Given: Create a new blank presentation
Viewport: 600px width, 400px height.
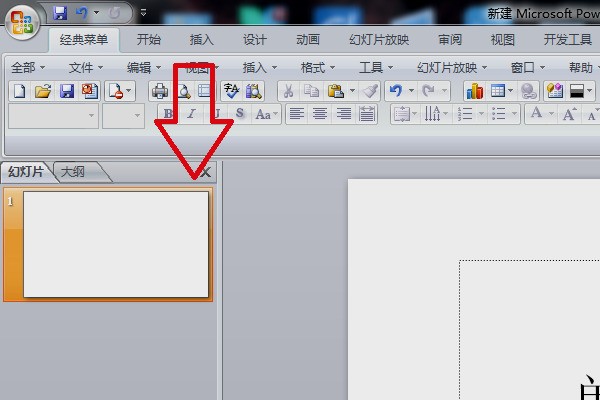Looking at the screenshot, I should tap(19, 91).
